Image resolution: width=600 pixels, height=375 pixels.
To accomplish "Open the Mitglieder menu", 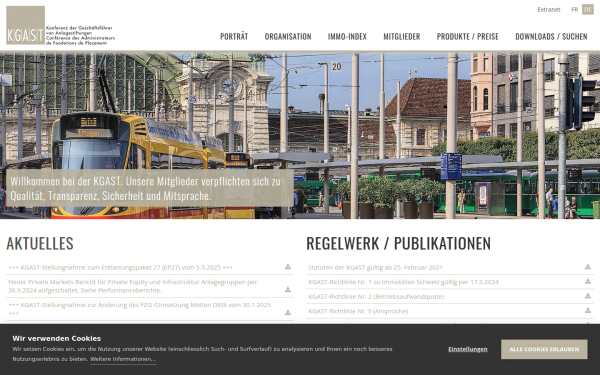I will pyautogui.click(x=402, y=37).
